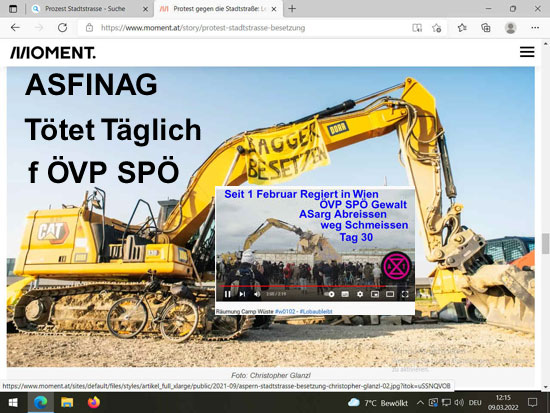Open Edge Settings and more menu
550x413 pixels.
click(535, 28)
